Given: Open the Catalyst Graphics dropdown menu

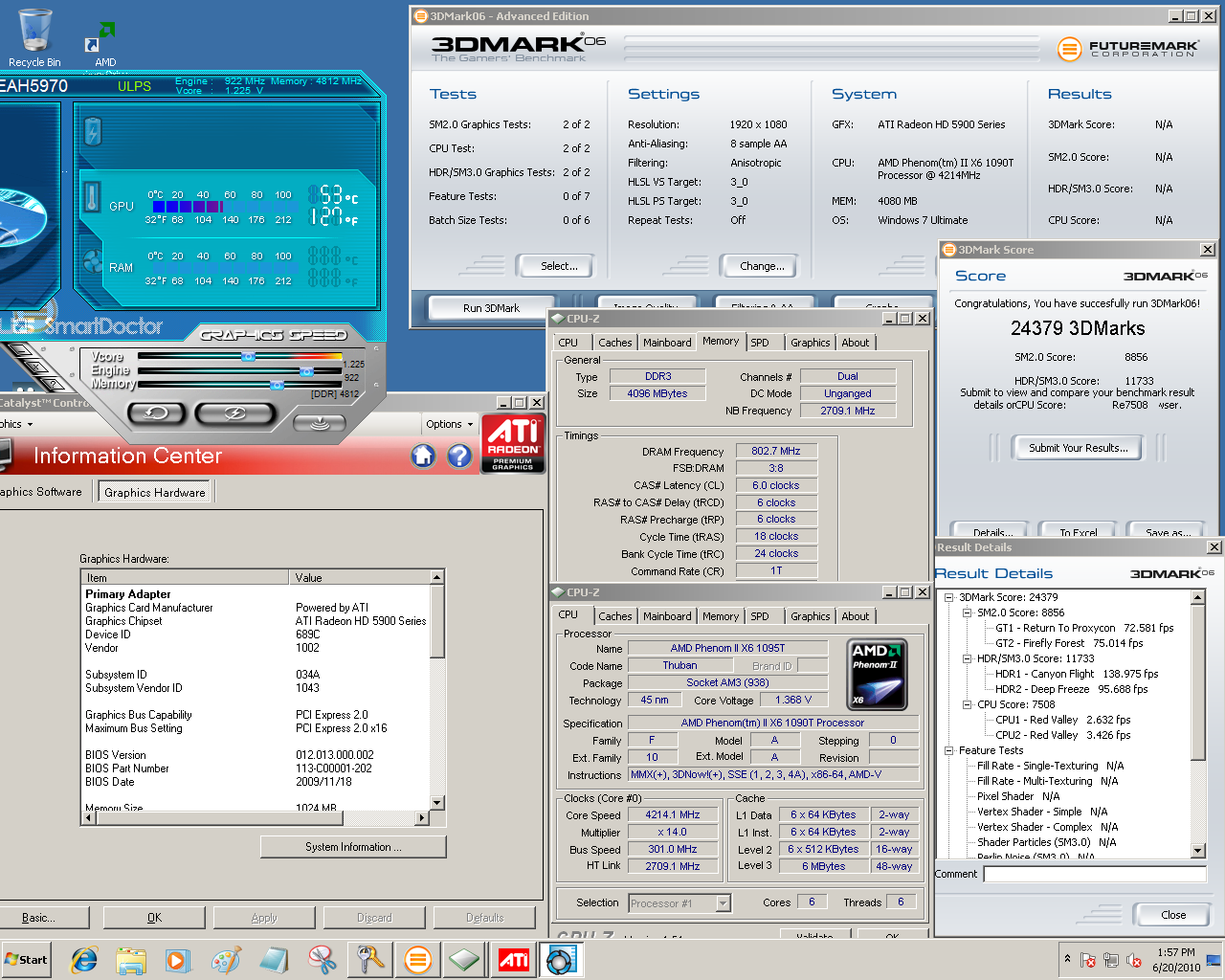Looking at the screenshot, I should tap(16, 424).
